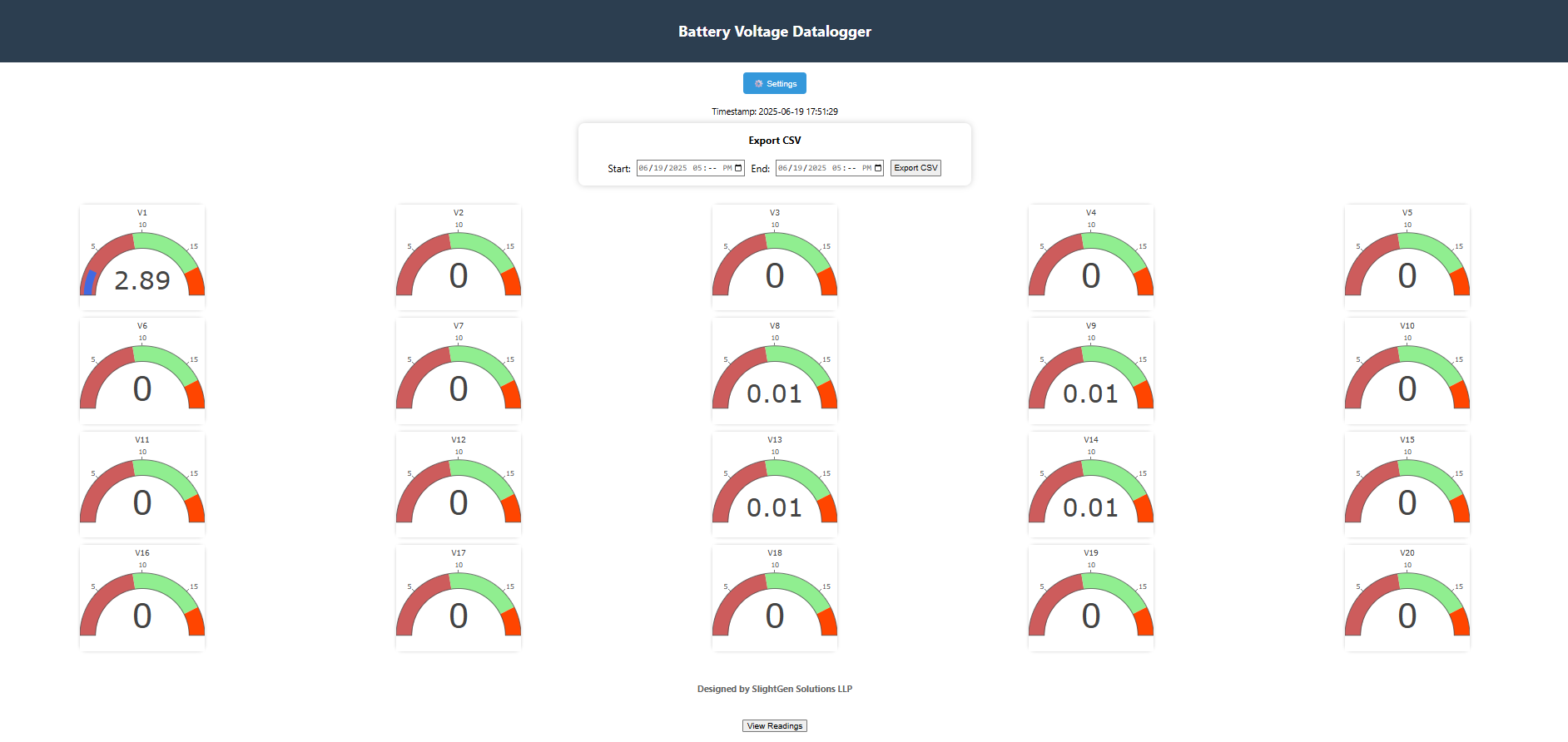Viewport: 1568px width, 742px height.
Task: Select the V7 voltage gauge
Action: pos(459,370)
